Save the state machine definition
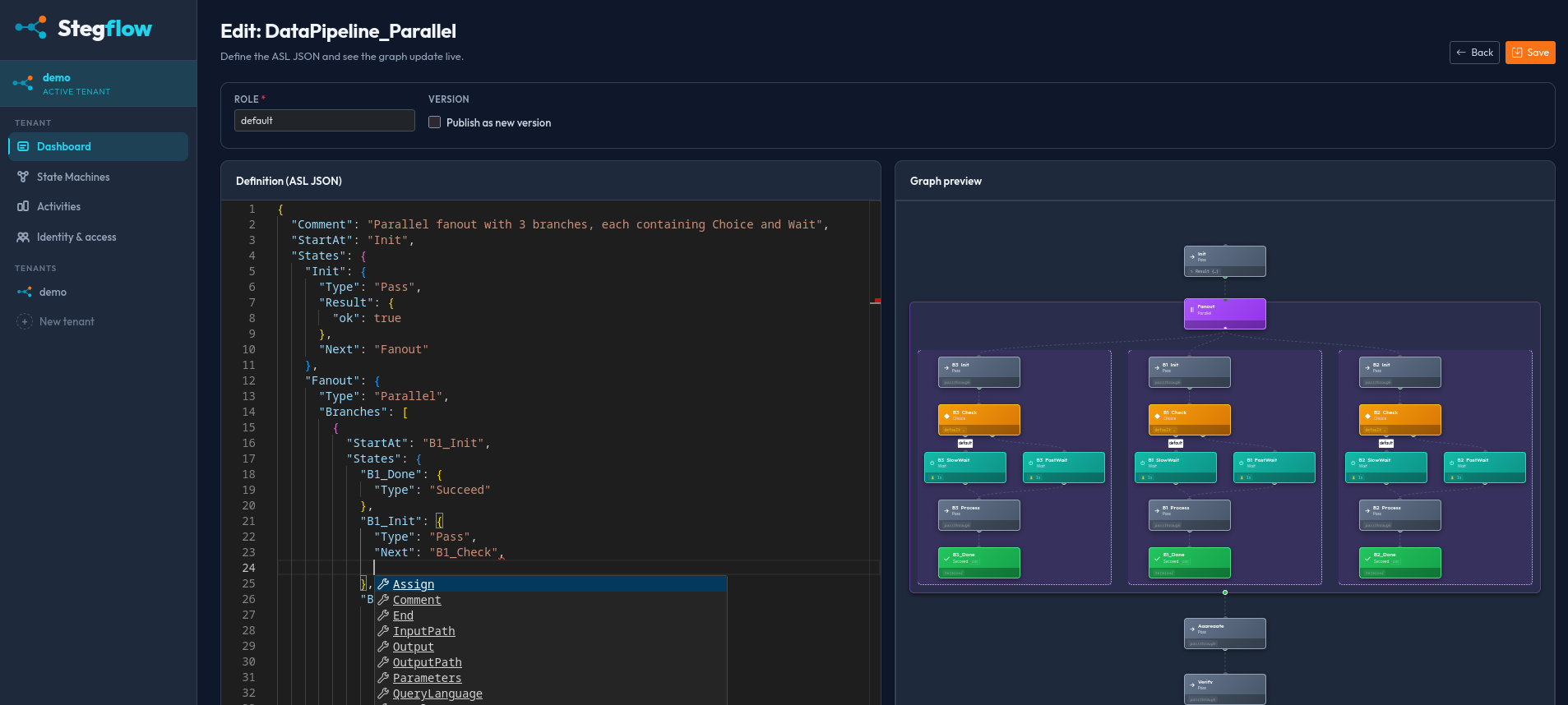Viewport: 1568px width, 705px height. pyautogui.click(x=1530, y=53)
